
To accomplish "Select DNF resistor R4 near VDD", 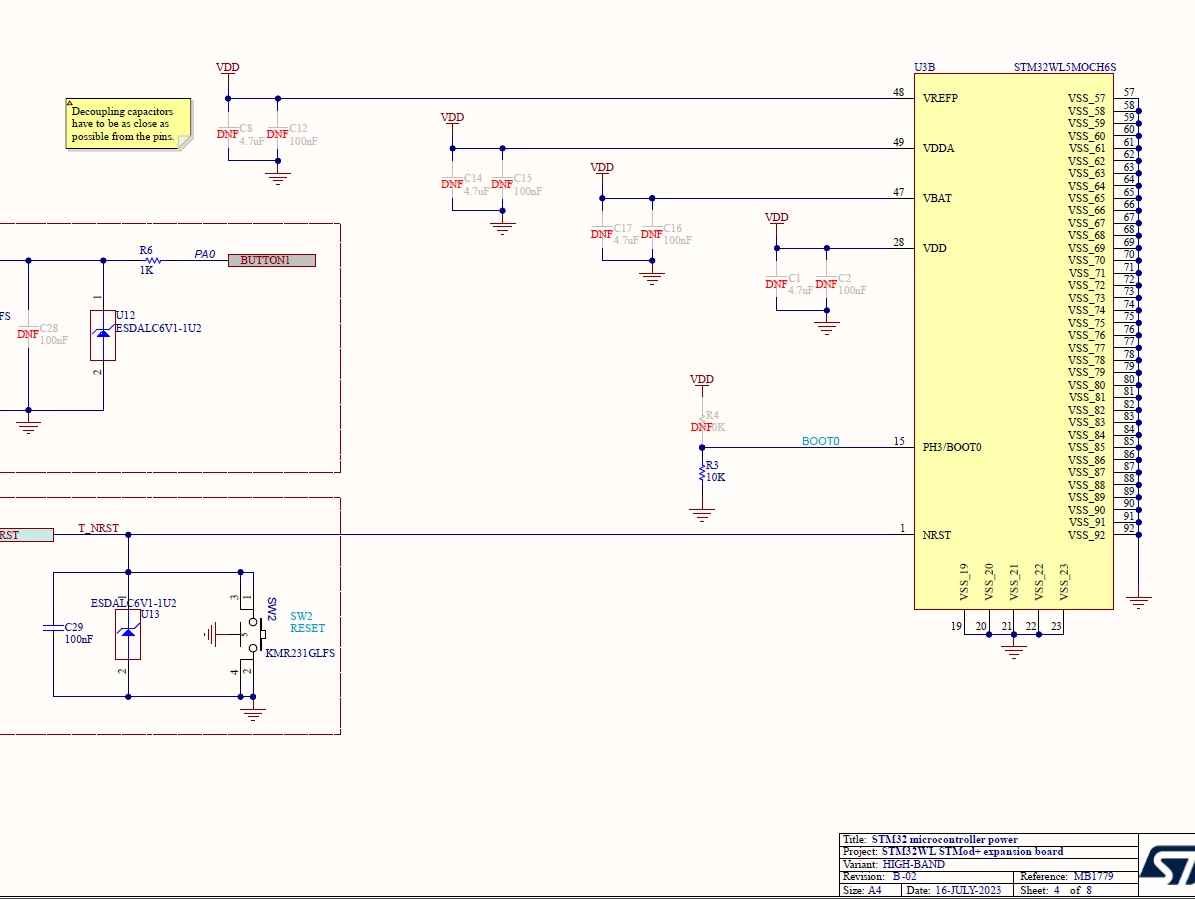I will click(702, 421).
